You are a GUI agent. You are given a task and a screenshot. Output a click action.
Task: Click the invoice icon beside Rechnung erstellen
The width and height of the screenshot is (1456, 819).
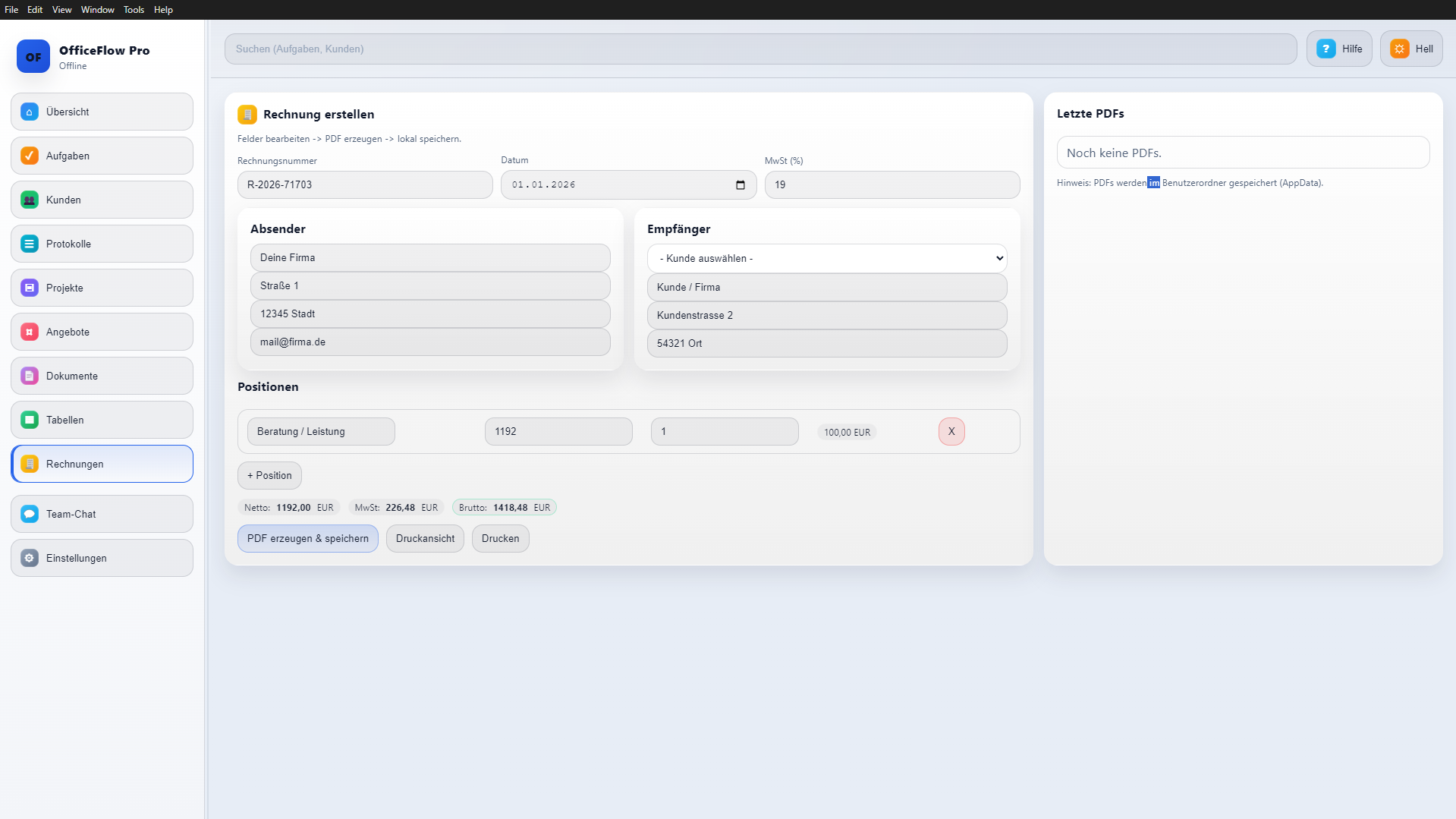click(247, 115)
